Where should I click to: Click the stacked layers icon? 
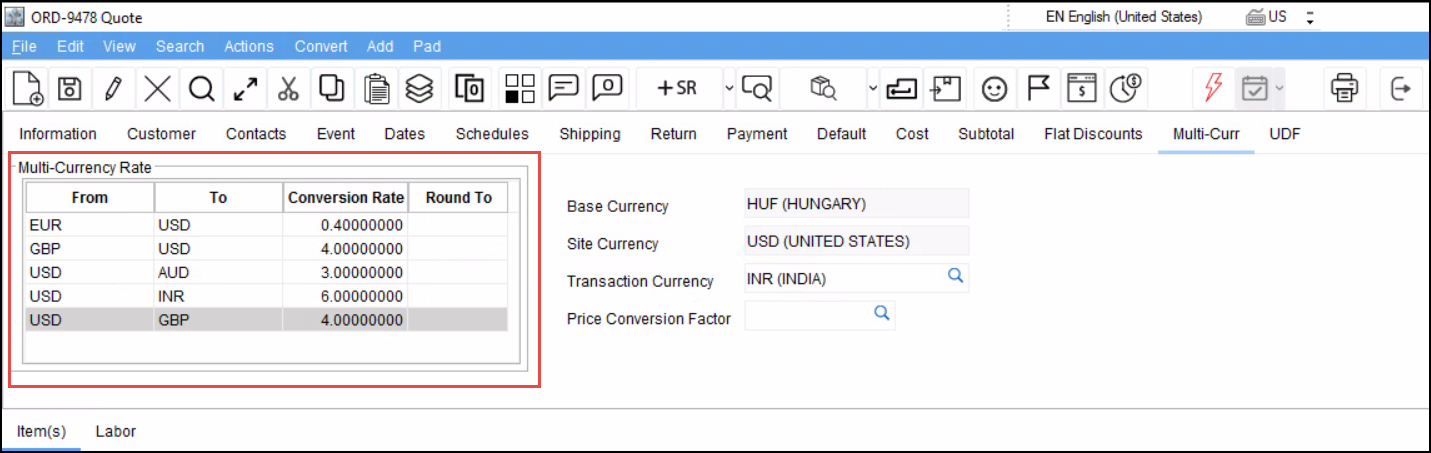pos(419,89)
